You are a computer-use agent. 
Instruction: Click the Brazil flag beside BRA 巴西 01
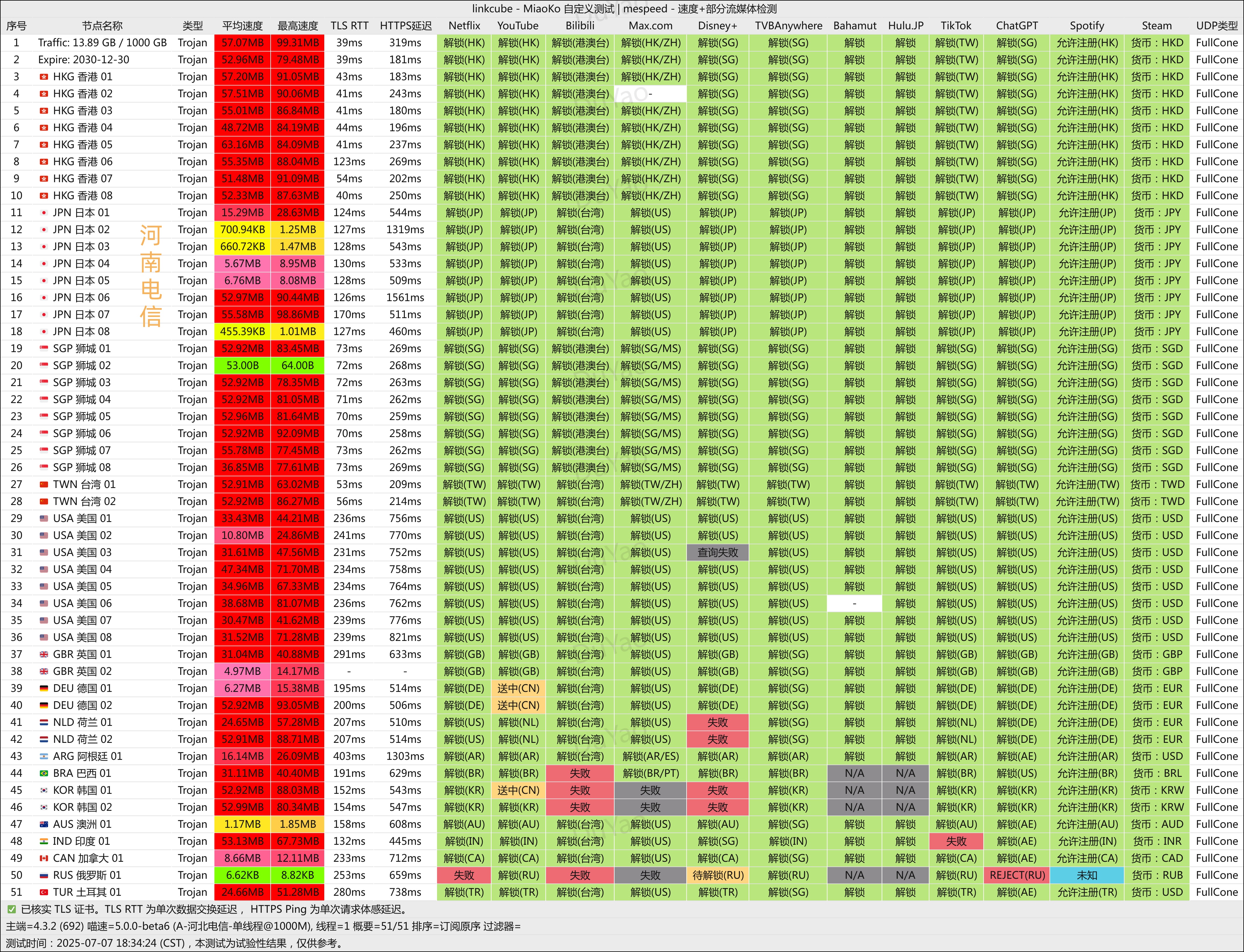pyautogui.click(x=44, y=774)
